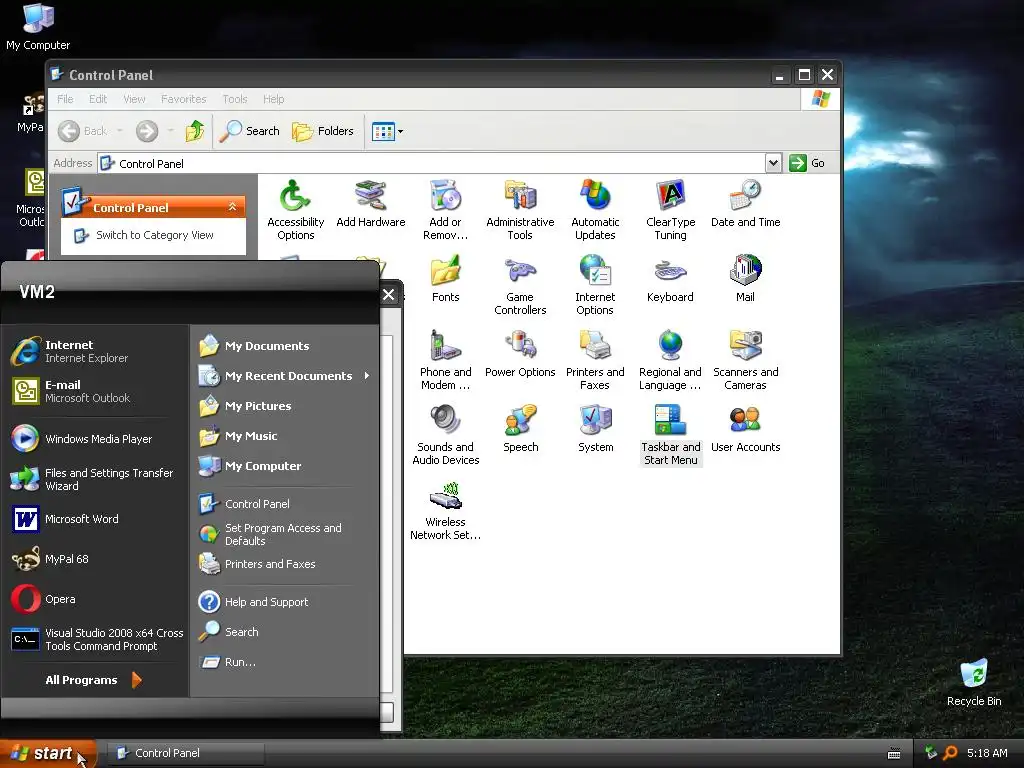Open the View menu
Screen dimensions: 1024x768
click(x=134, y=99)
